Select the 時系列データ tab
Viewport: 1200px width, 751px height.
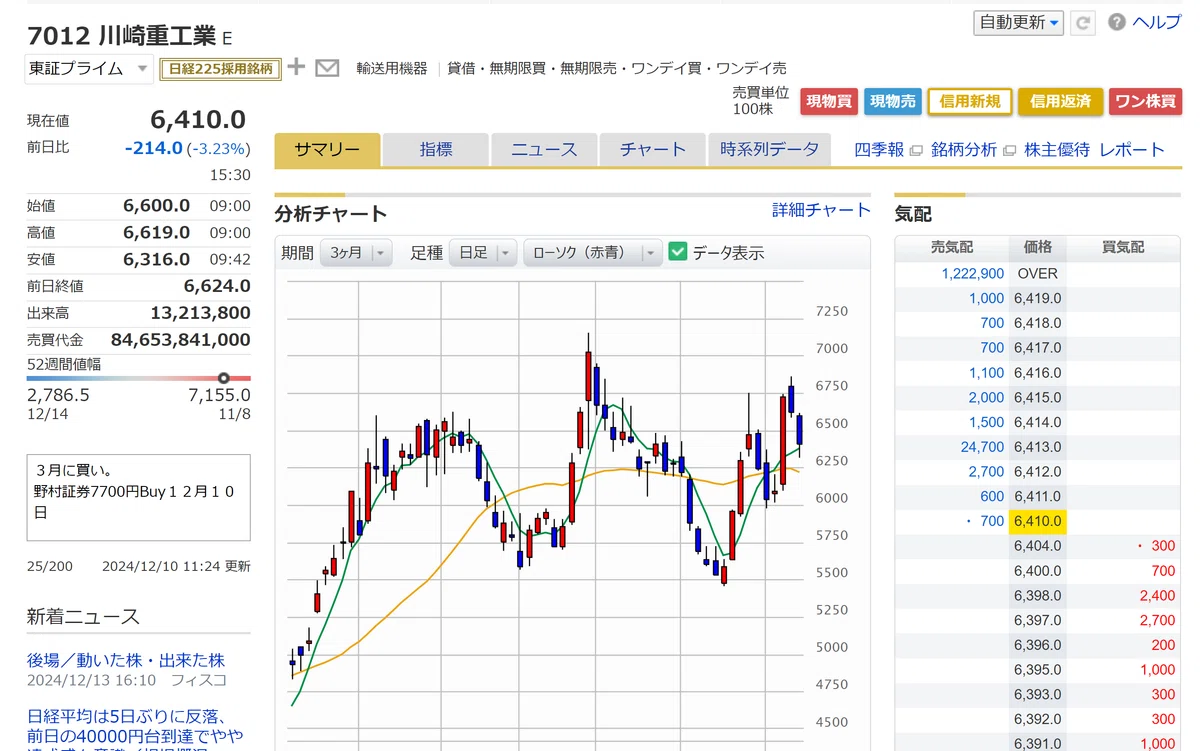coord(769,150)
